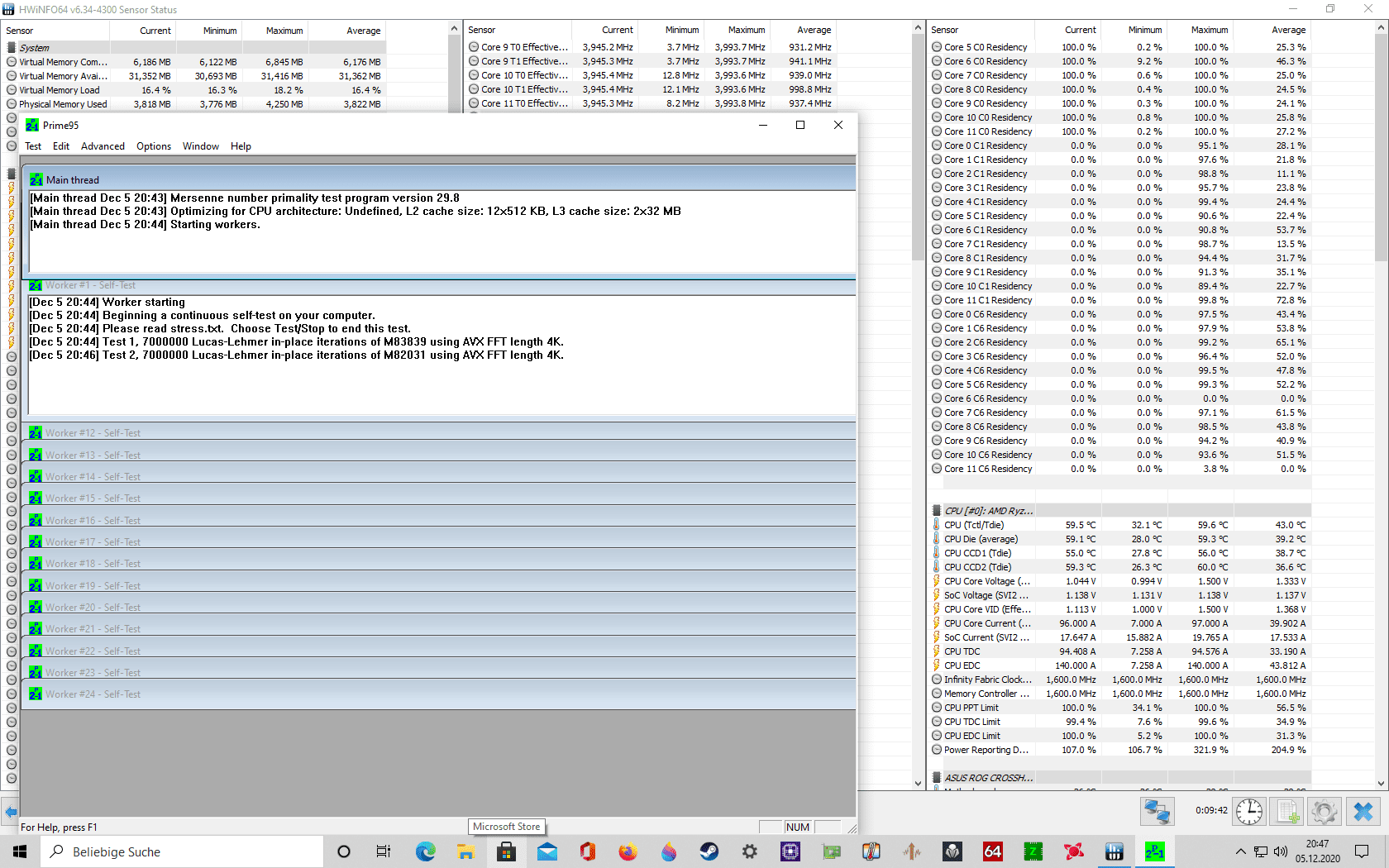1389x868 pixels.
Task: Click the right sensor panel's scroll-up arrow
Action: [1381, 28]
